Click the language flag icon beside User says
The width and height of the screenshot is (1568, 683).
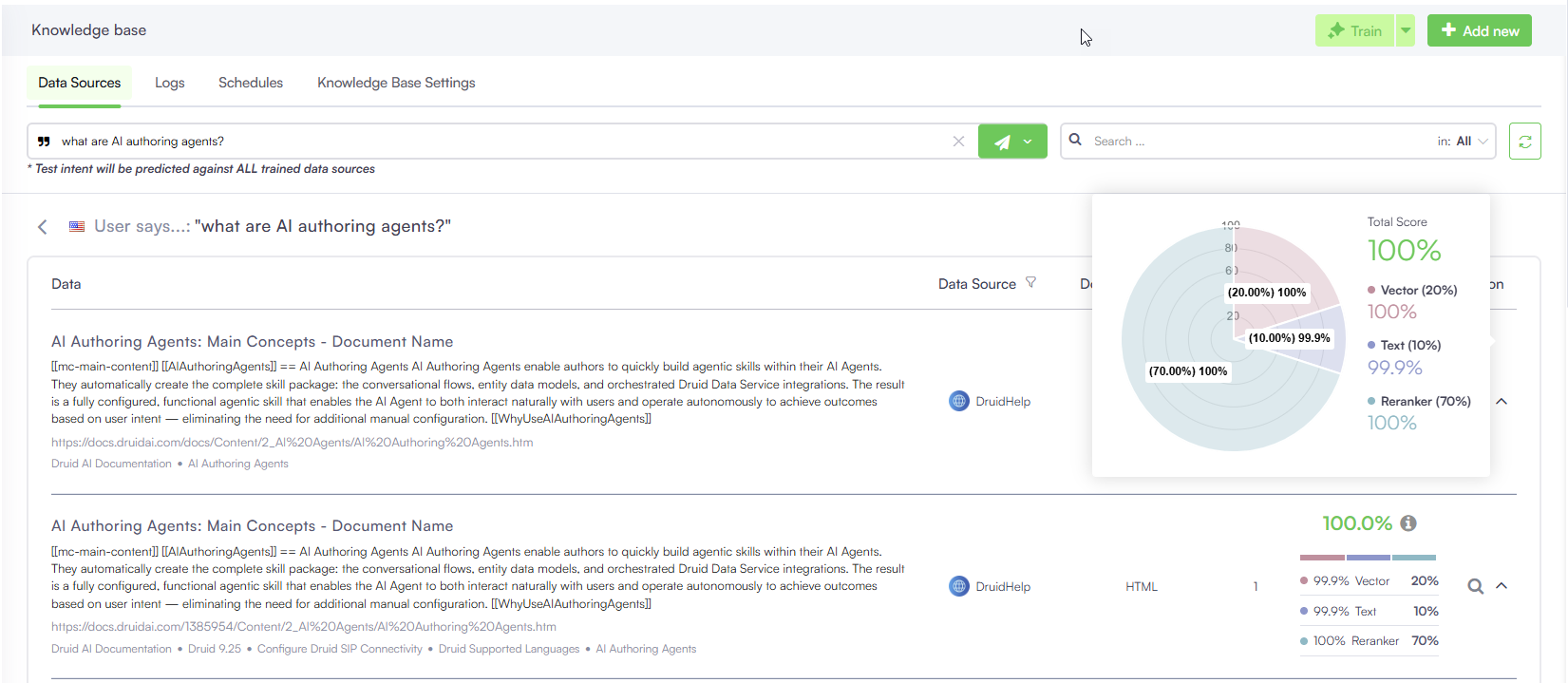(77, 226)
